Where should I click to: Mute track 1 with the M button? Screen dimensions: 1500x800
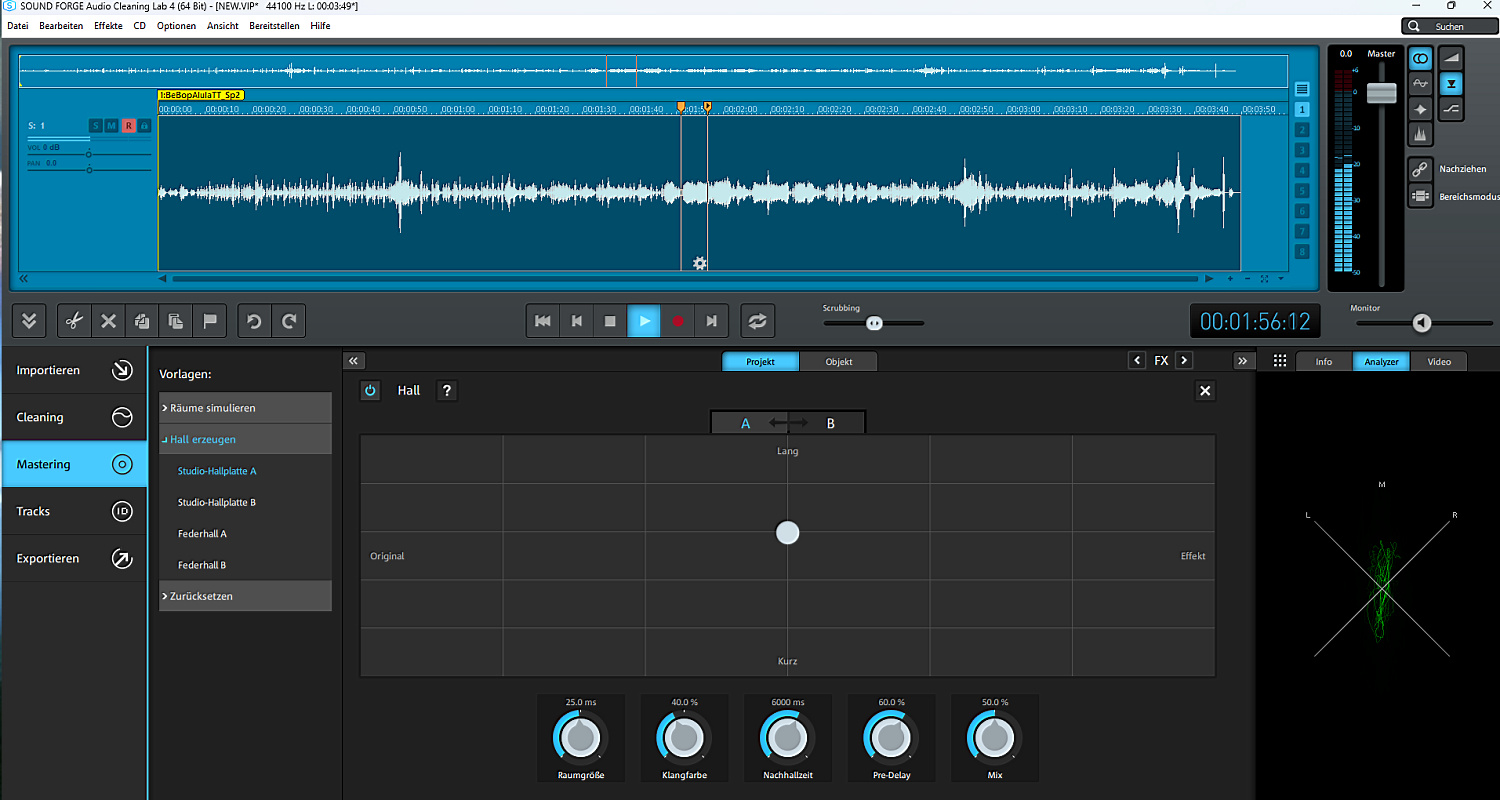click(x=112, y=126)
